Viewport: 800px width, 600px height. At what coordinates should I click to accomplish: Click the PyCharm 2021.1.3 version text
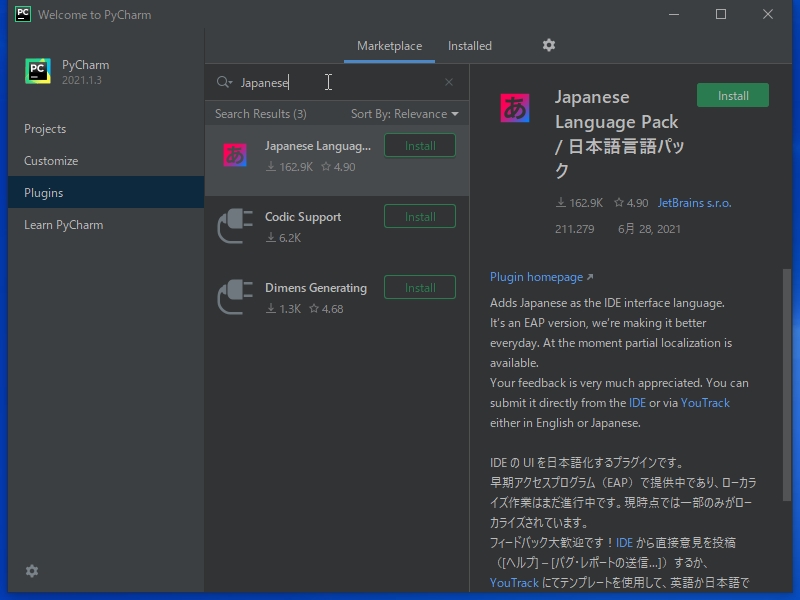click(82, 80)
